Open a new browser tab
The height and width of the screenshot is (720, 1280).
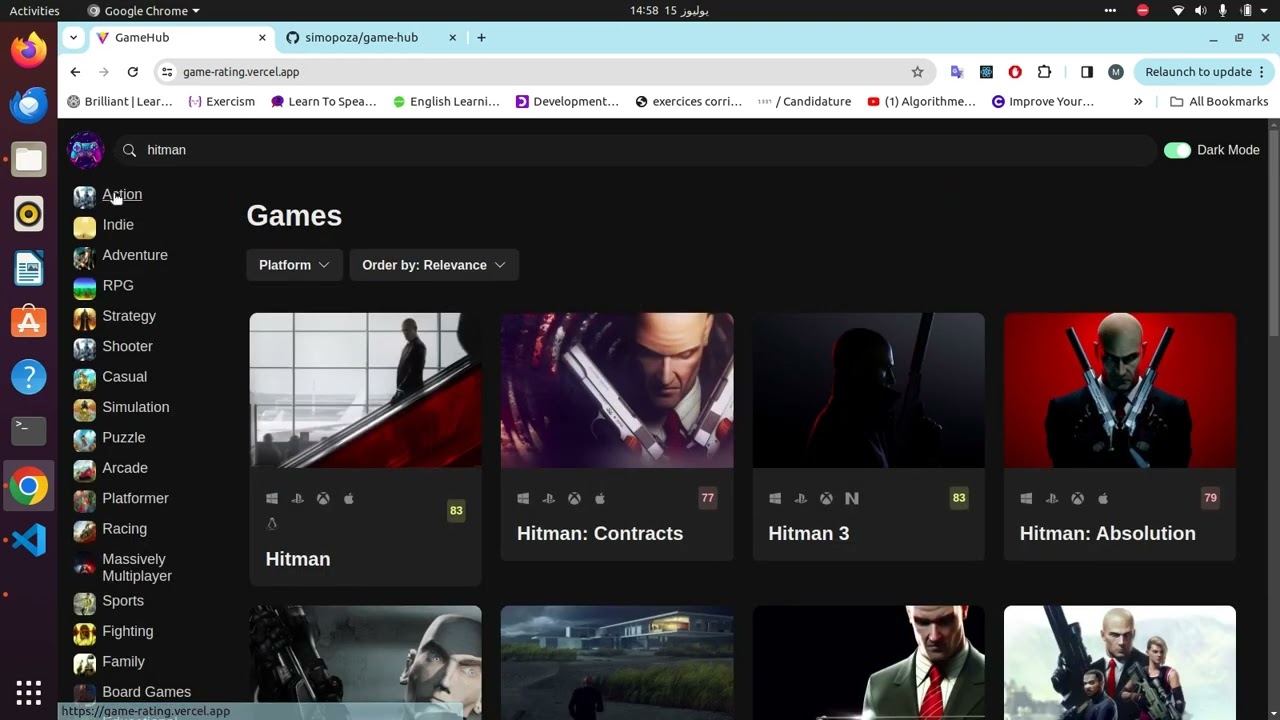pos(481,38)
